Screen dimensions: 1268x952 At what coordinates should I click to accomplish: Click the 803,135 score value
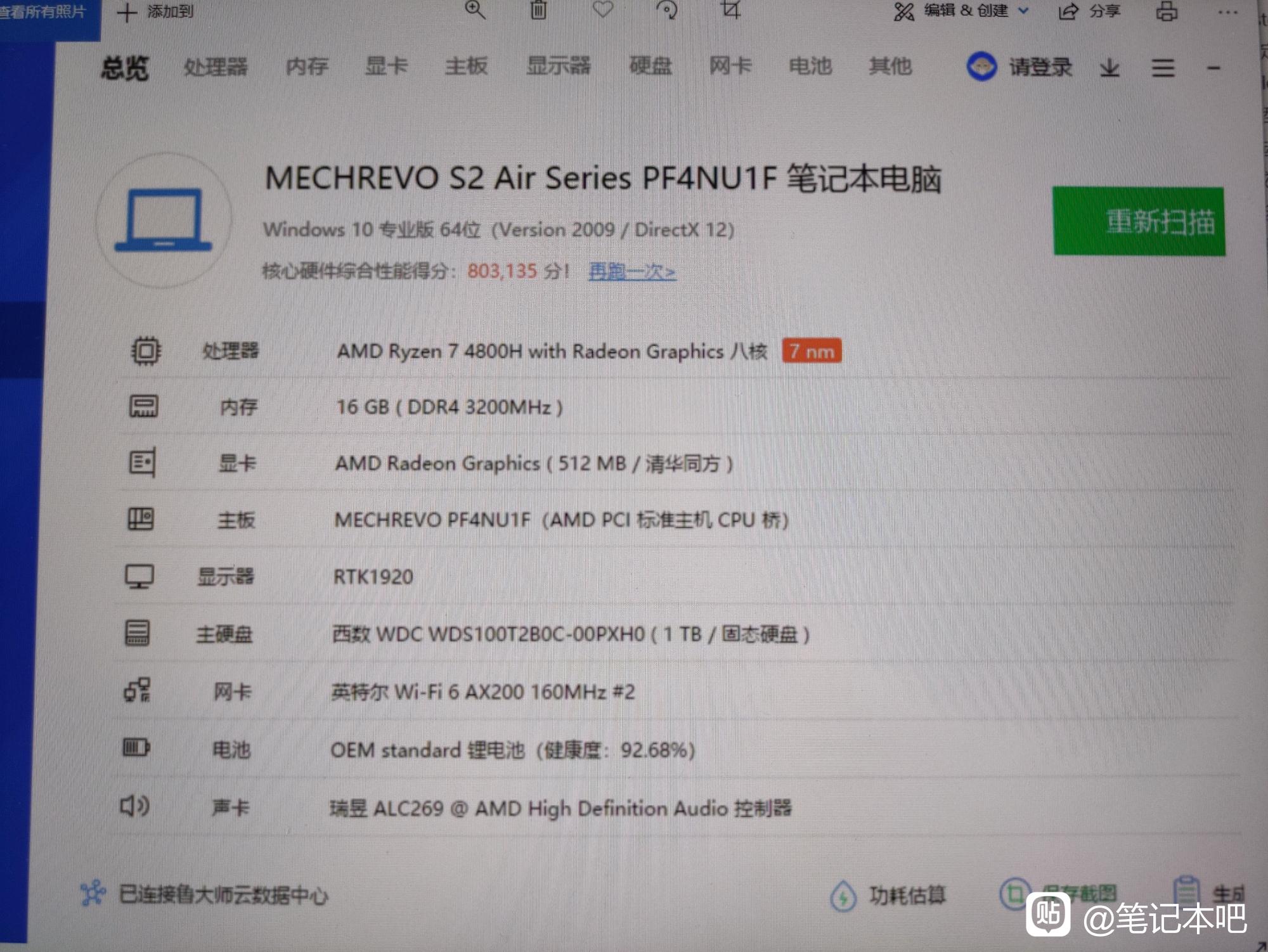click(x=502, y=271)
